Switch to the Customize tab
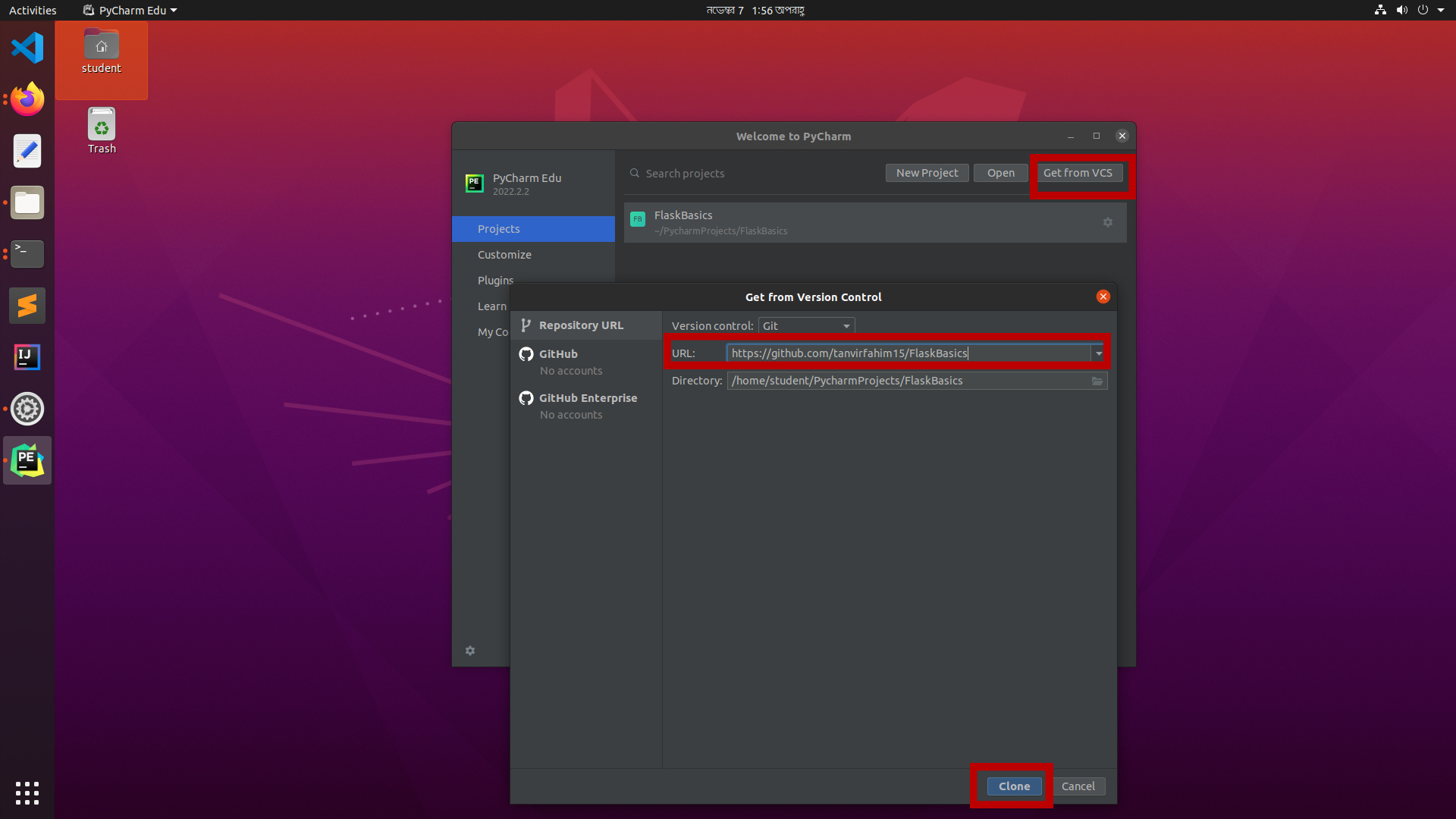The image size is (1456, 819). pos(504,255)
